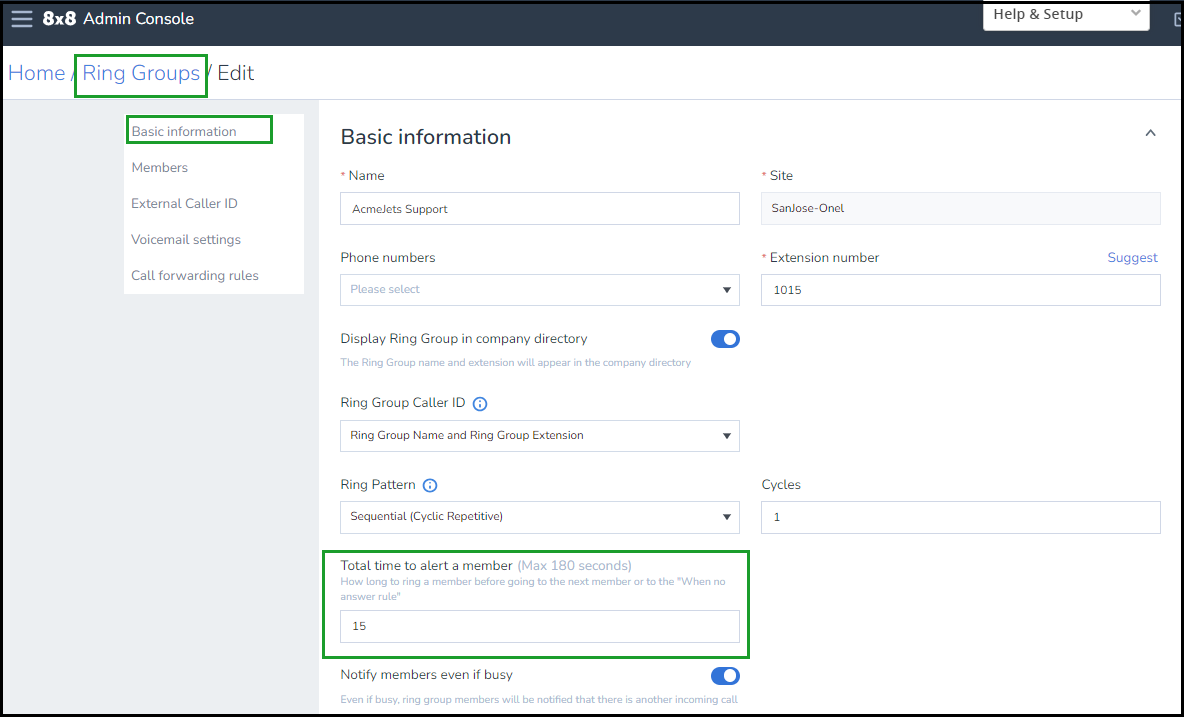Go to Call forwarding rules section
1184x717 pixels.
click(x=195, y=275)
